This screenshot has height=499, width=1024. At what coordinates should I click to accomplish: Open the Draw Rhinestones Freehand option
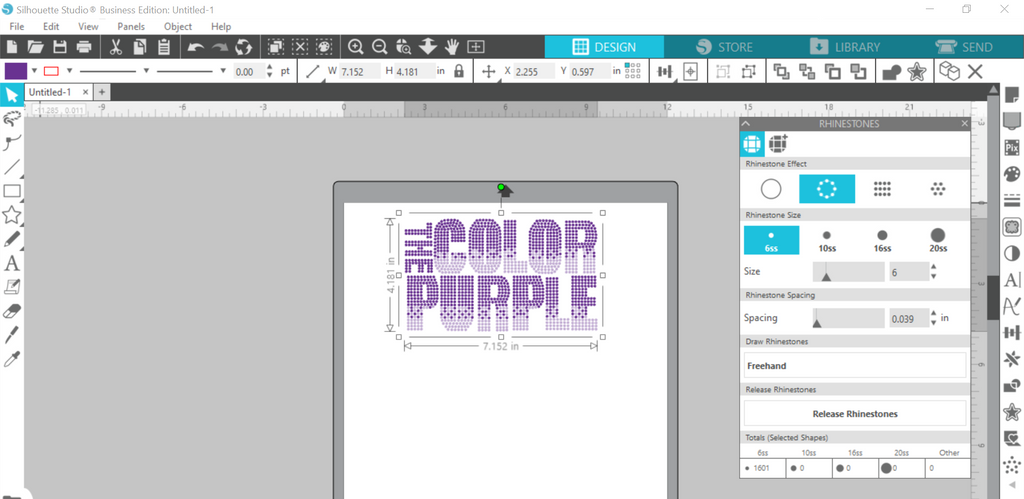[855, 366]
